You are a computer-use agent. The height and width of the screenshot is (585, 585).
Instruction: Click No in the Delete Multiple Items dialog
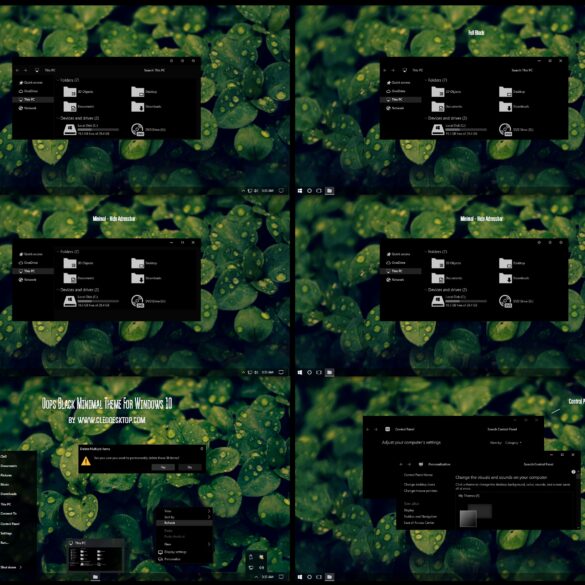tap(190, 467)
